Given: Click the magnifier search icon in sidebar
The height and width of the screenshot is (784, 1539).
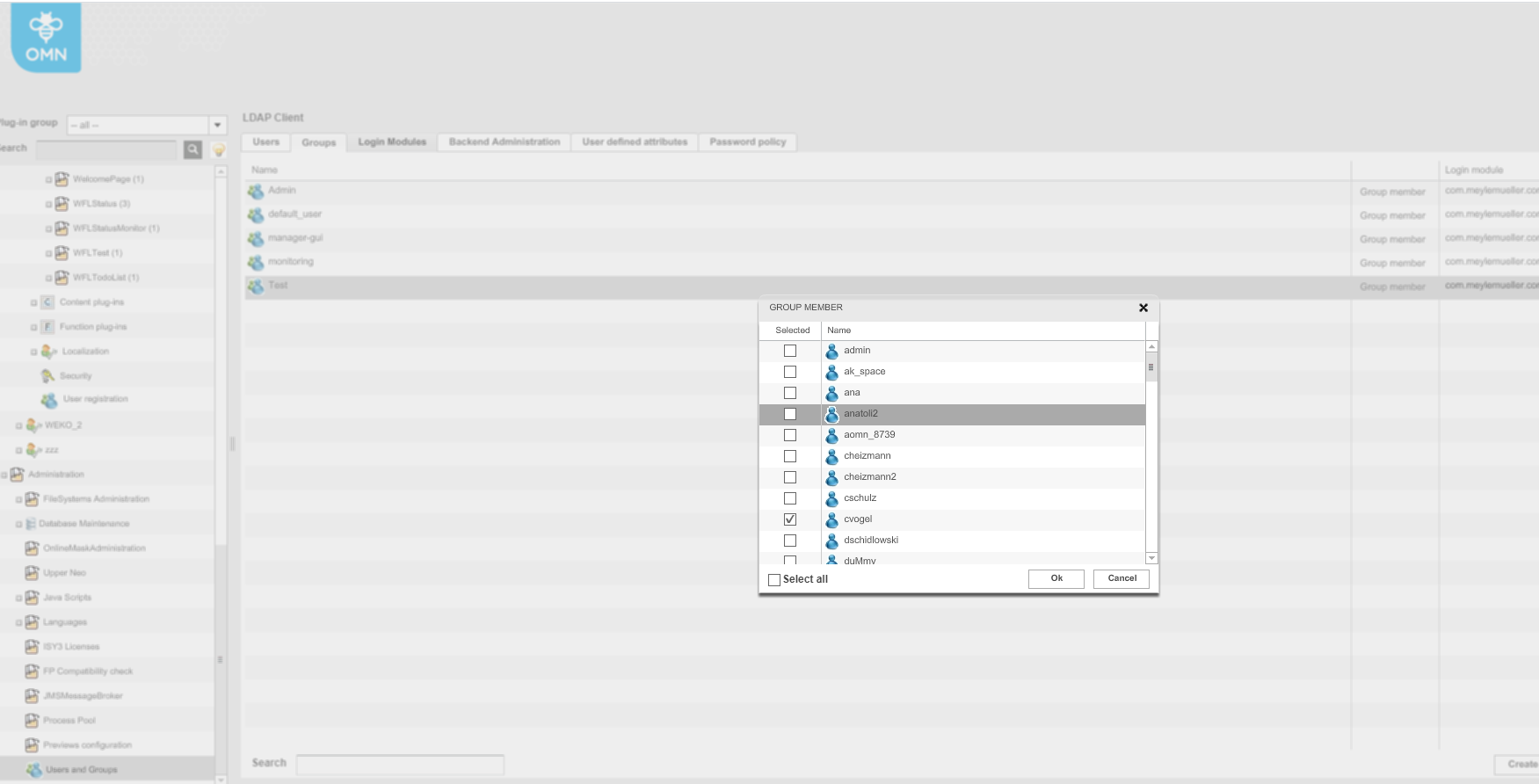Looking at the screenshot, I should click(x=192, y=149).
